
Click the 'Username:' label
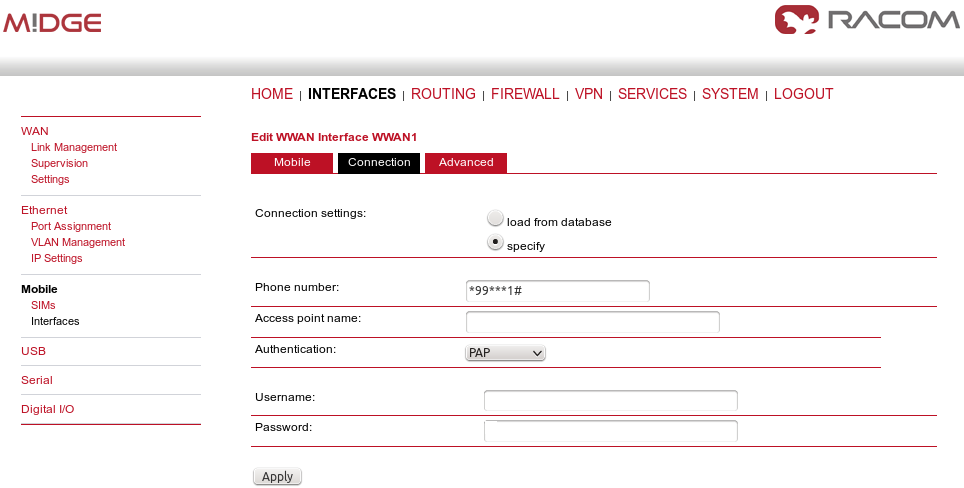tap(285, 397)
